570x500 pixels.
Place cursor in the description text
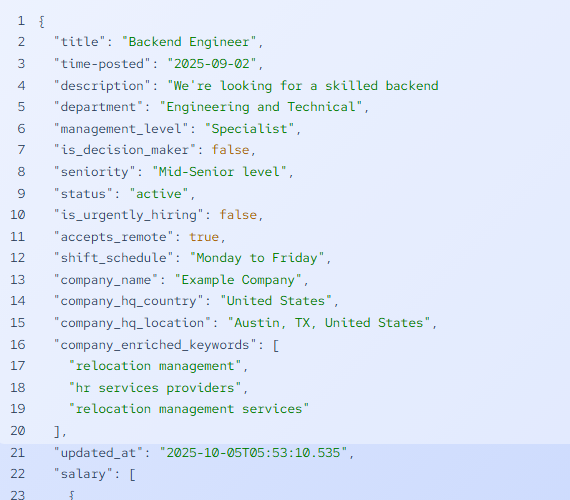(x=302, y=86)
